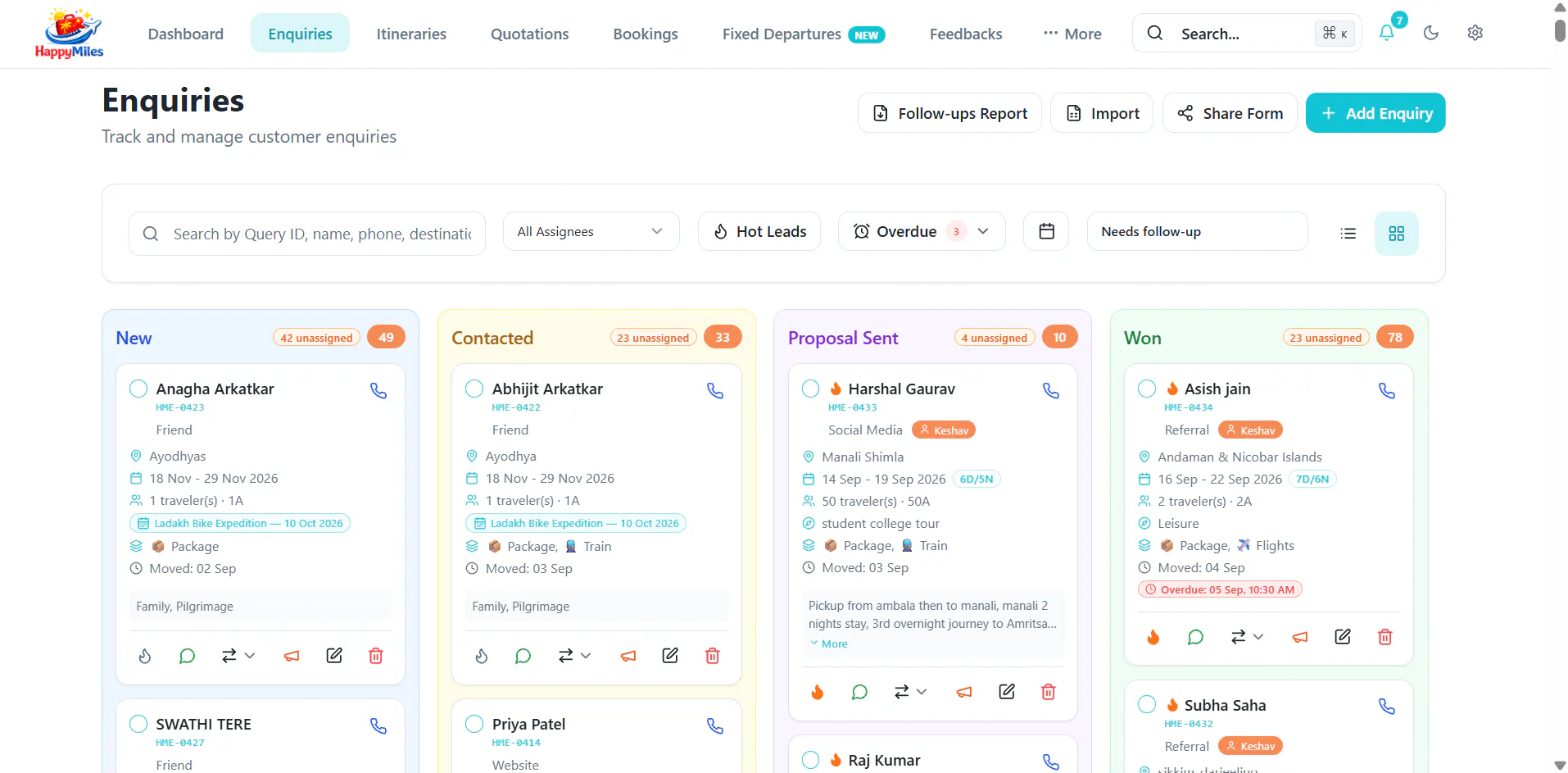This screenshot has height=773, width=1568.
Task: Select Abhijit Arkatkar's enquiry card
Action: (x=474, y=389)
